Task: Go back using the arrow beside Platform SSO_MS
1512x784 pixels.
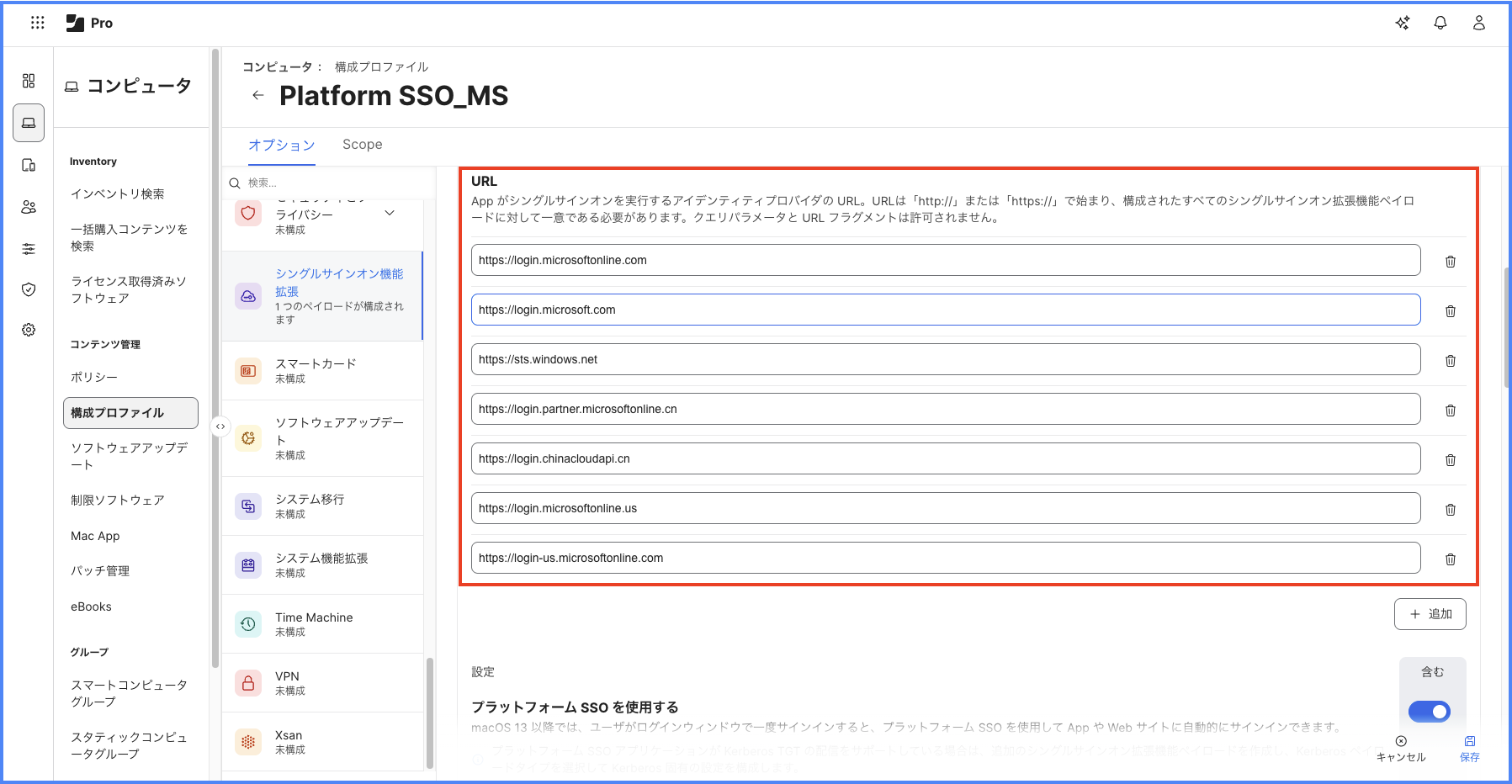Action: 258,95
